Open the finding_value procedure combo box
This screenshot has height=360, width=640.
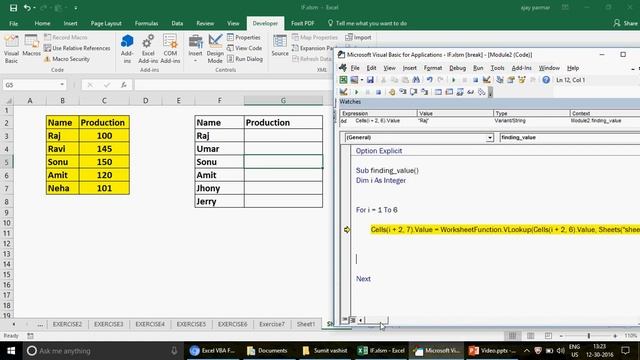pos(570,138)
